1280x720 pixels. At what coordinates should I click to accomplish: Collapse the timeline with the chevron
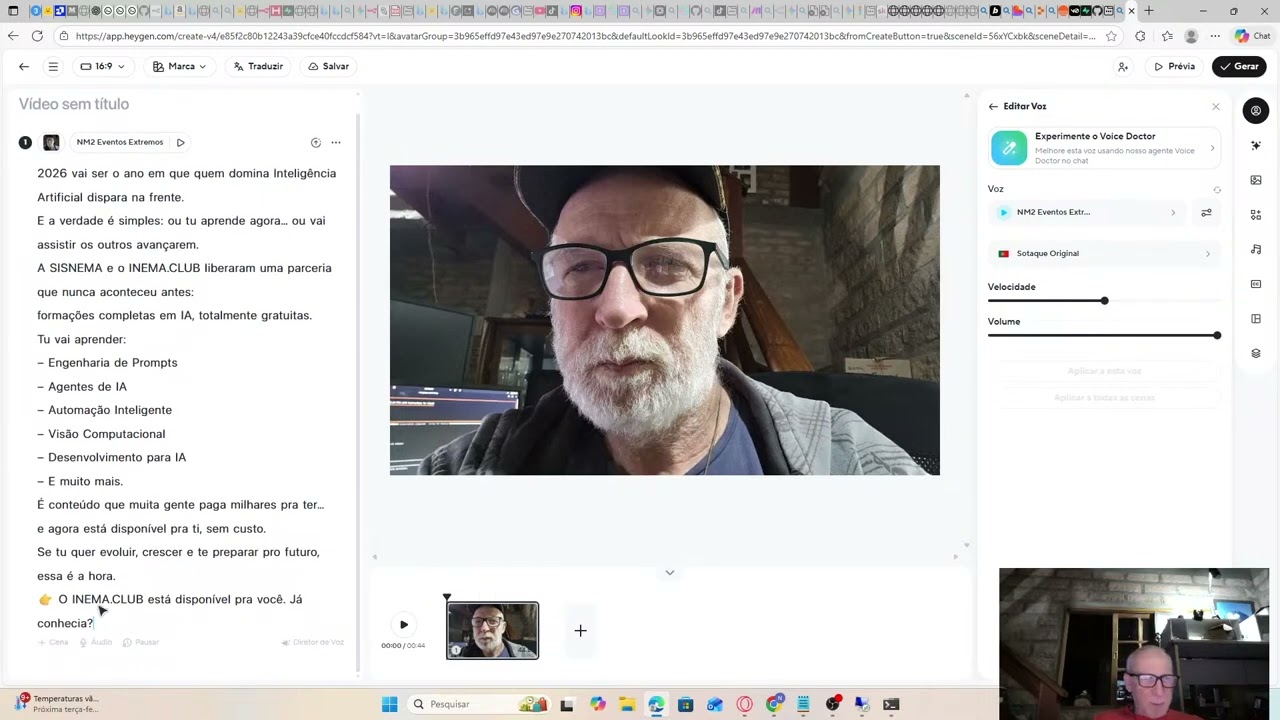(670, 573)
